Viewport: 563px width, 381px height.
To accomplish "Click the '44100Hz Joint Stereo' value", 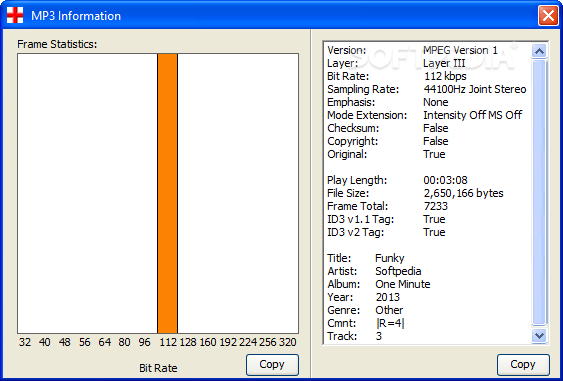I will [x=475, y=89].
